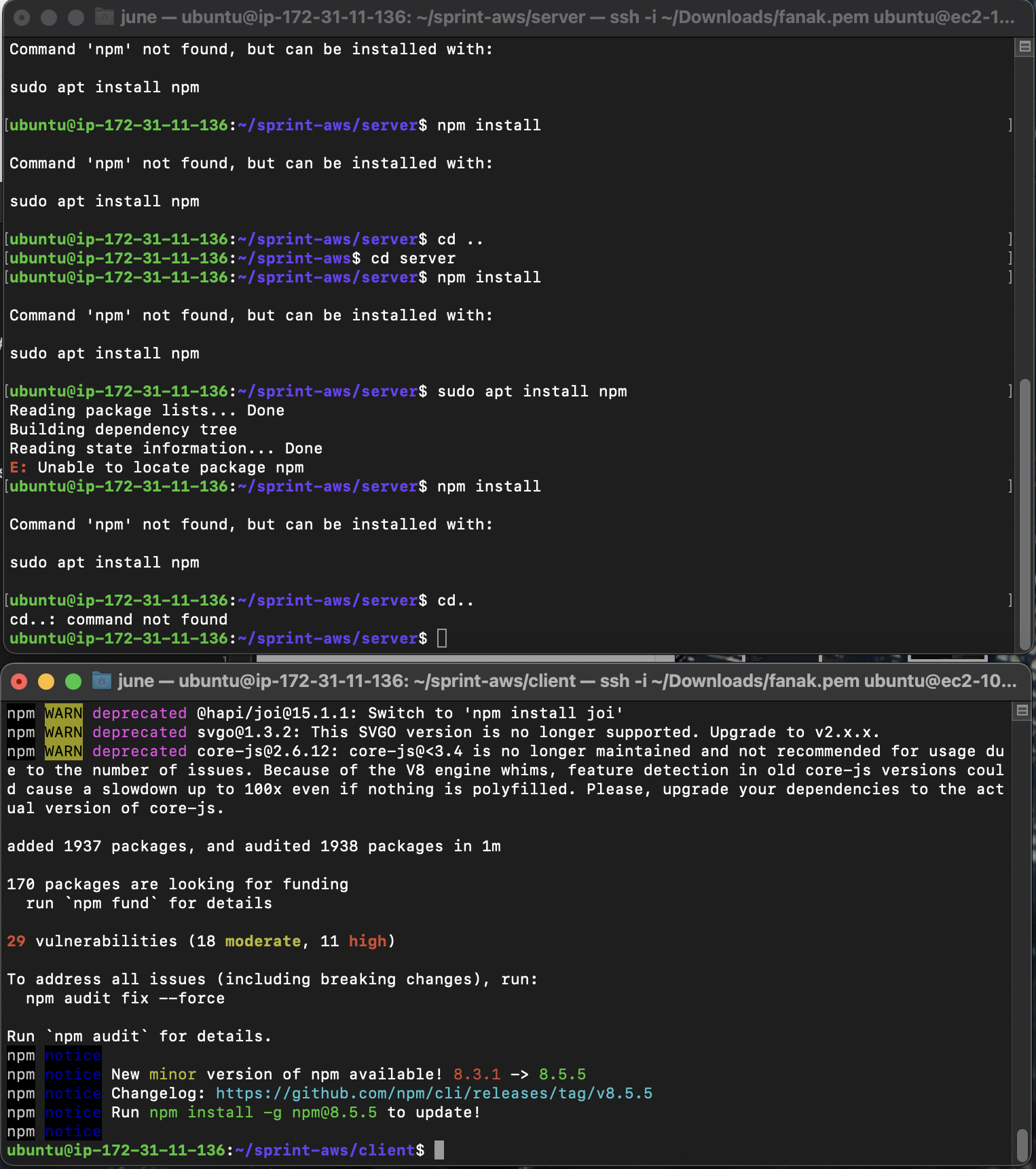
Task: Click the 'run `npm fund` for details' line
Action: [149, 904]
